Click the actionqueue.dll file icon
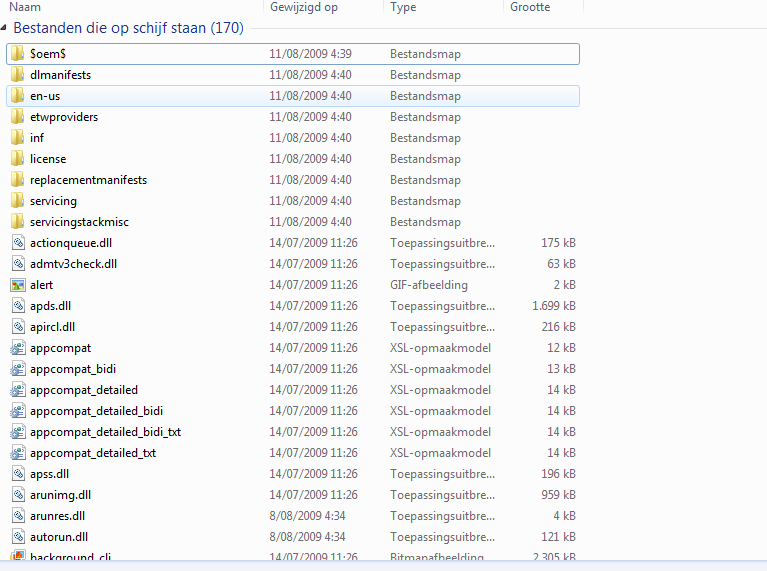 pos(18,243)
